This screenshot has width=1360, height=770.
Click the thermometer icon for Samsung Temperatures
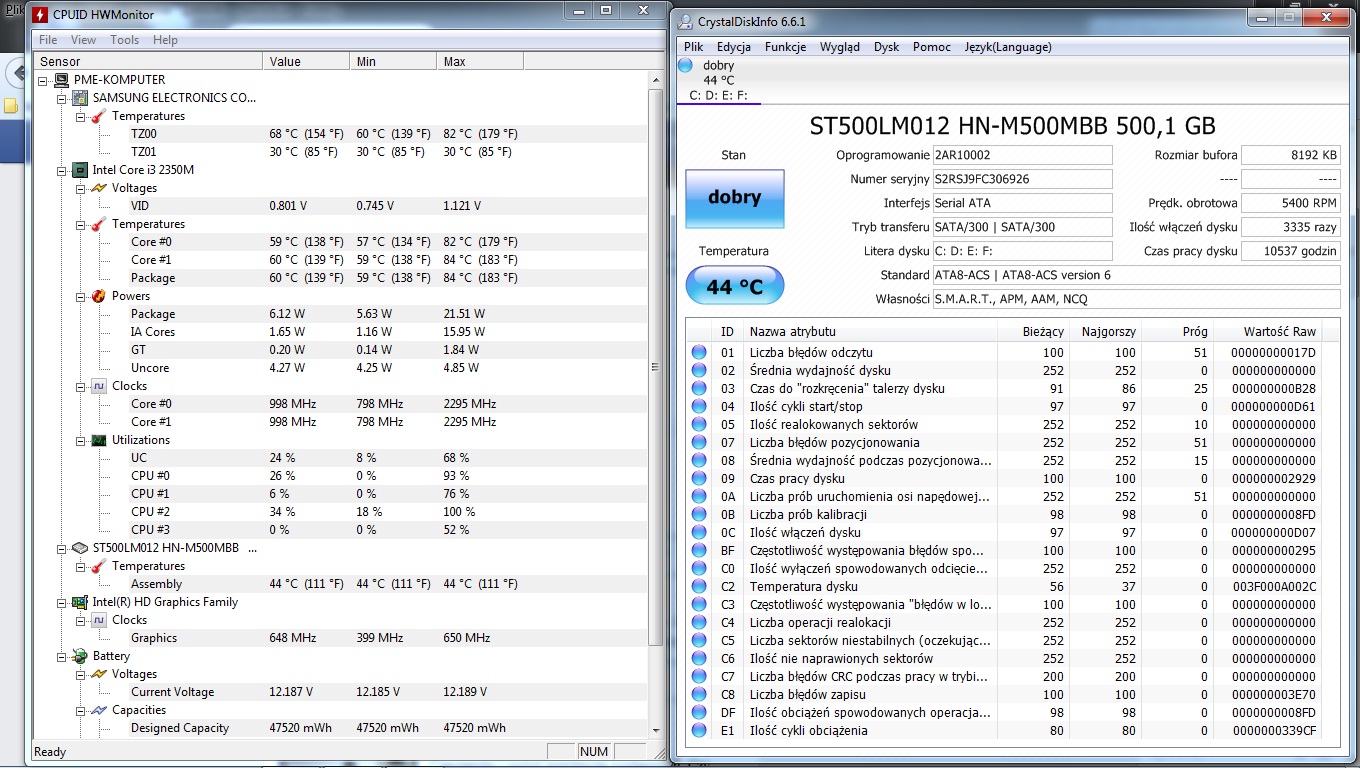99,116
